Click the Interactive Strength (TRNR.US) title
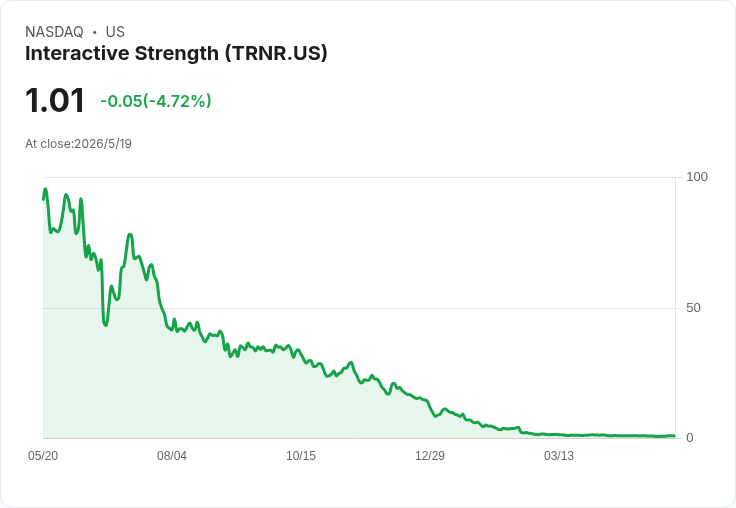The width and height of the screenshot is (736, 508). pos(176,54)
